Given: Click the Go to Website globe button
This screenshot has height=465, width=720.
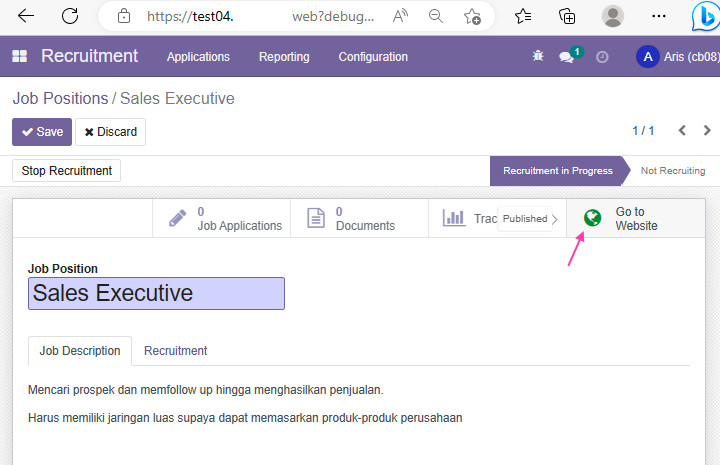Looking at the screenshot, I should [636, 218].
